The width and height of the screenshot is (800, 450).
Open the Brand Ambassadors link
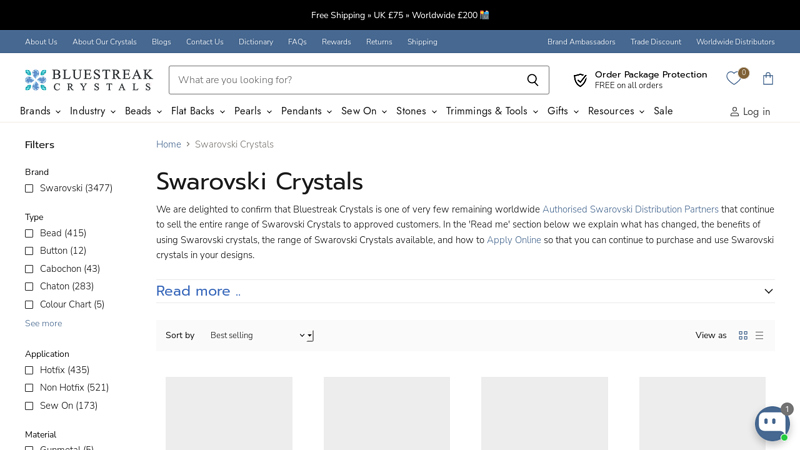pyautogui.click(x=581, y=42)
